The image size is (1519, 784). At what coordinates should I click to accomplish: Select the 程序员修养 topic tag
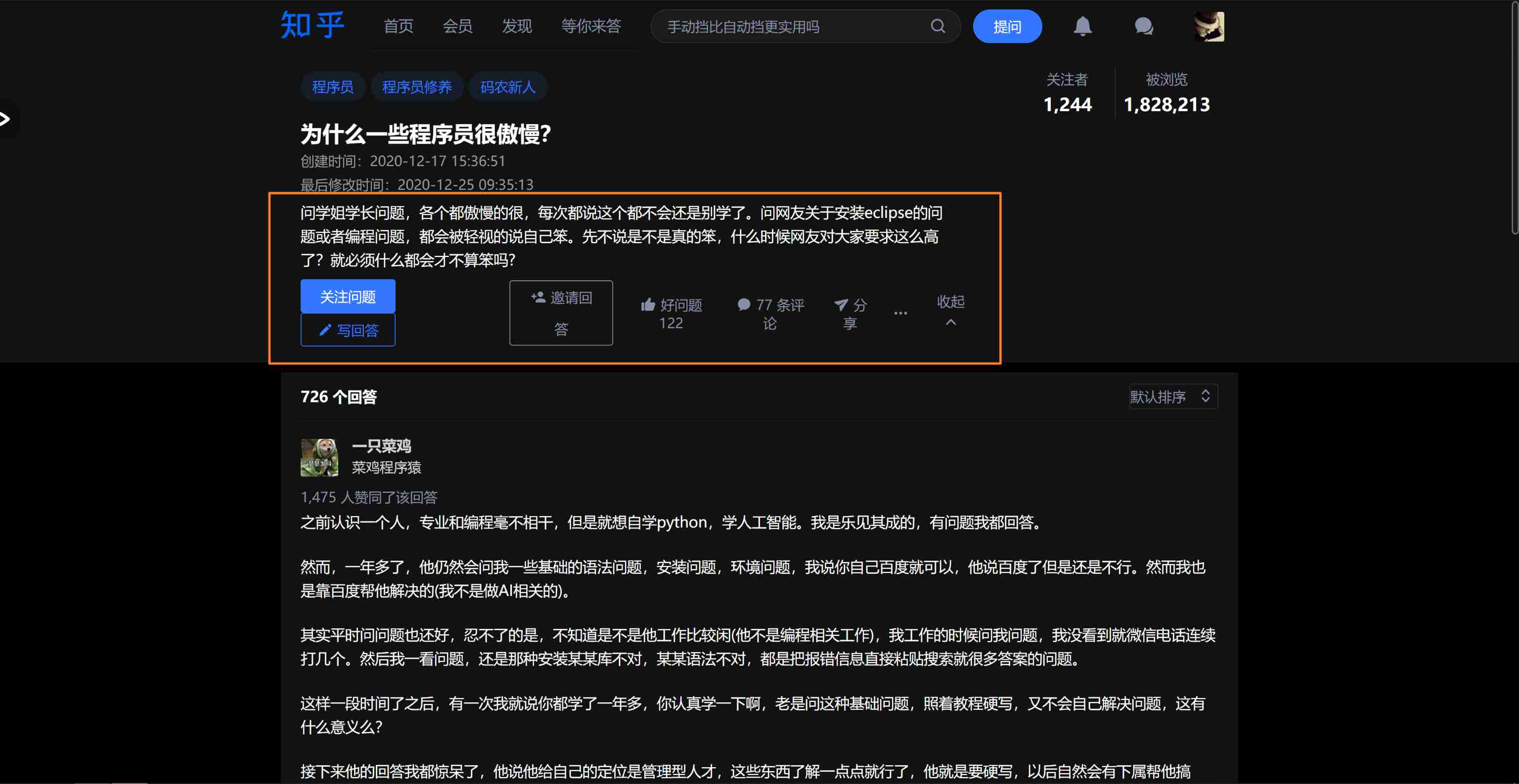coord(416,87)
